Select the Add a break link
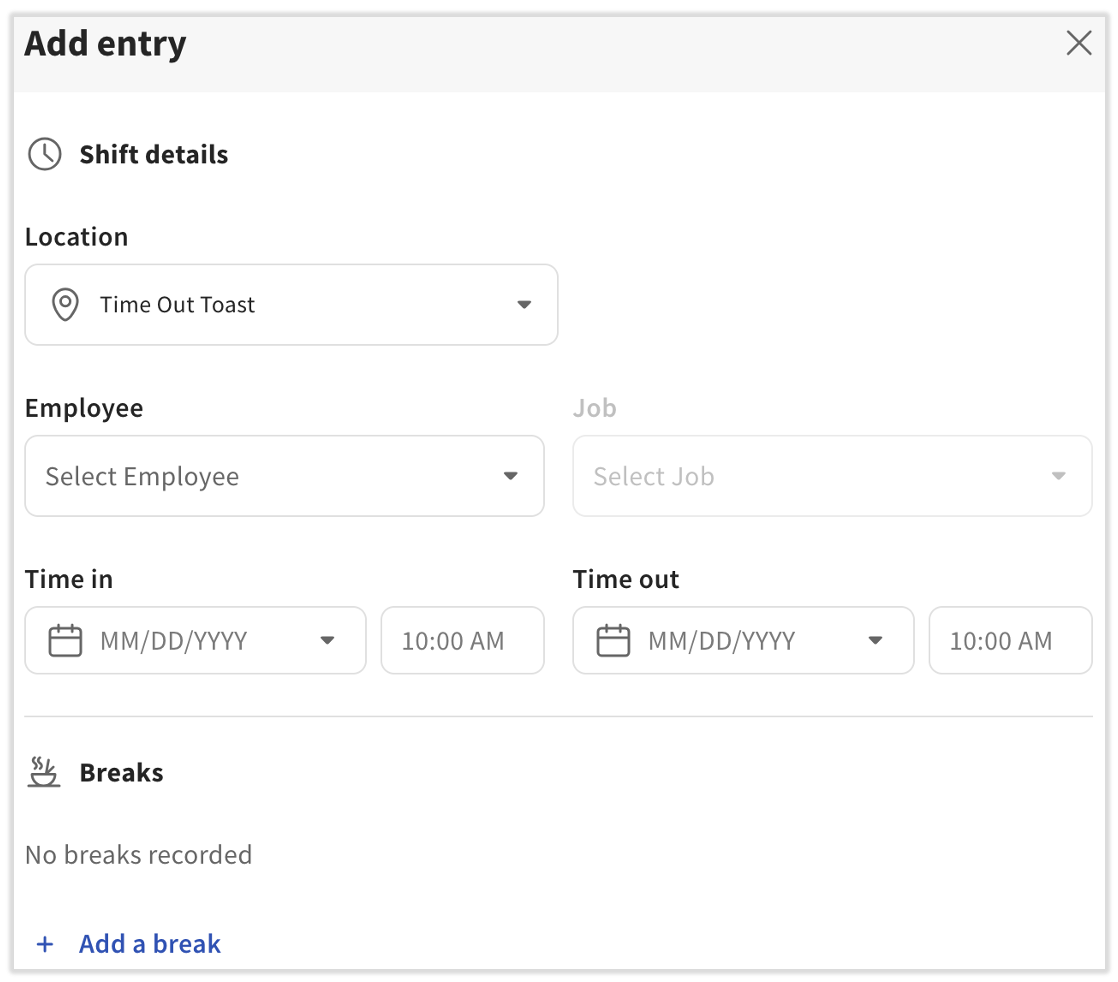Viewport: 1118px width, 982px height. coord(149,943)
